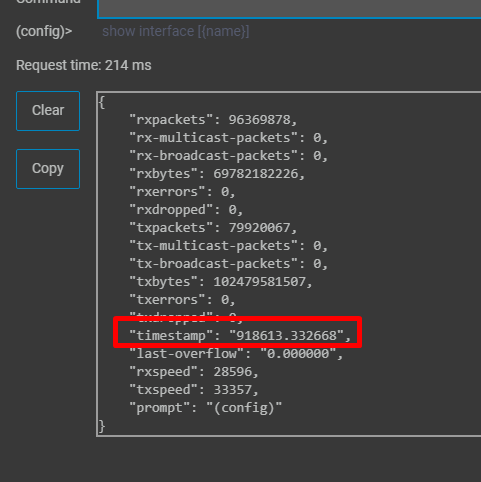Select the "rxspeed": 28596 line
The height and width of the screenshot is (482, 481).
pyautogui.click(x=194, y=372)
